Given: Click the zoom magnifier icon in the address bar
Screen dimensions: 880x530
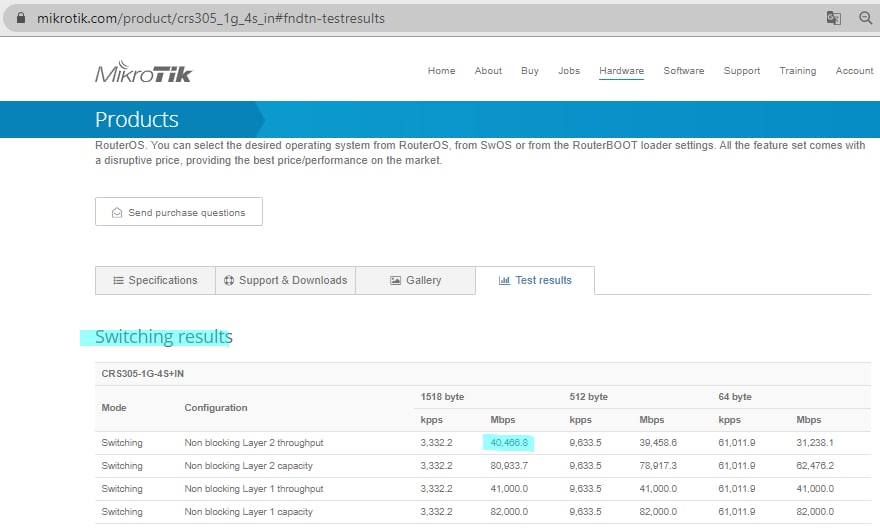Looking at the screenshot, I should tap(865, 18).
